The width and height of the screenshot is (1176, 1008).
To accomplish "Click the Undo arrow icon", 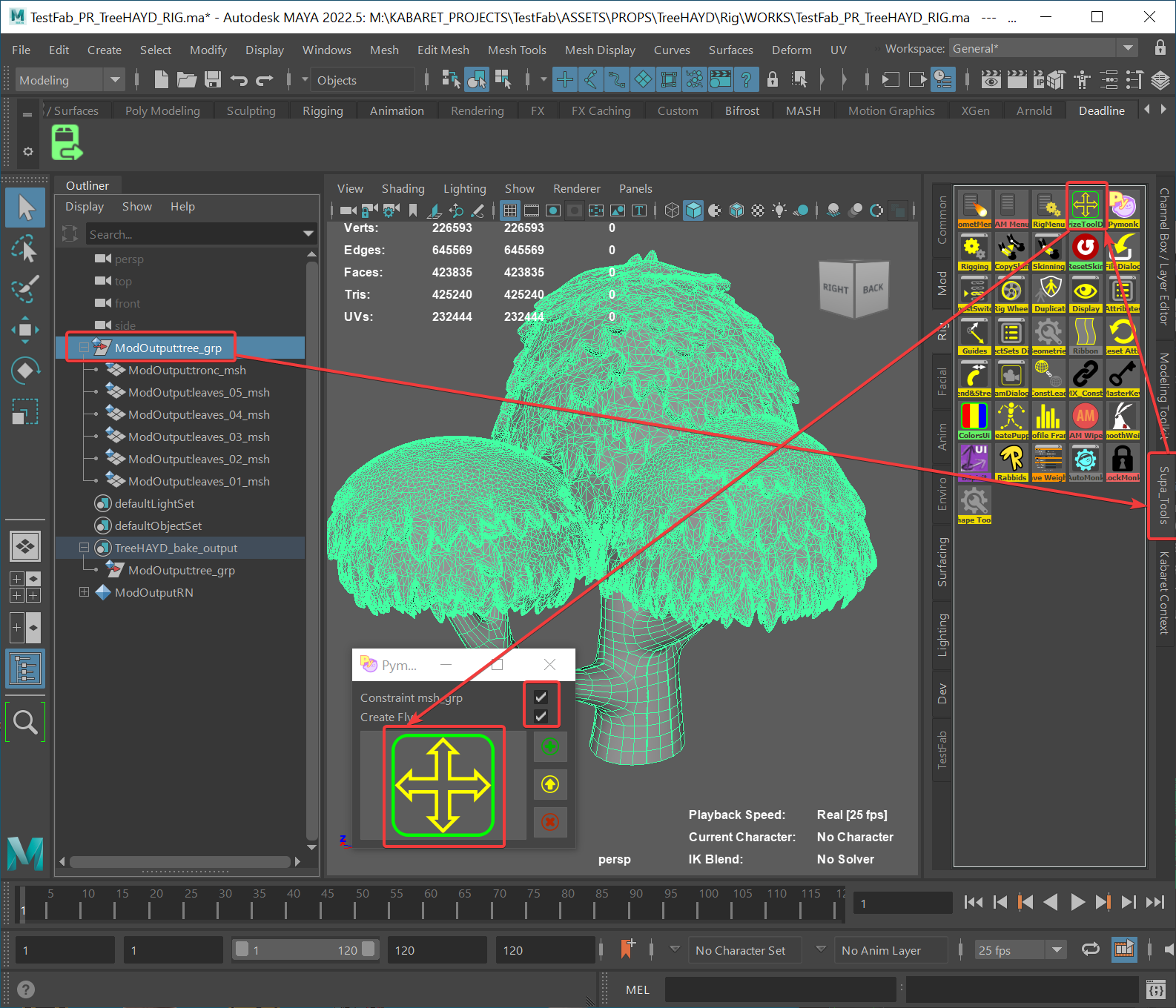I will tap(239, 79).
